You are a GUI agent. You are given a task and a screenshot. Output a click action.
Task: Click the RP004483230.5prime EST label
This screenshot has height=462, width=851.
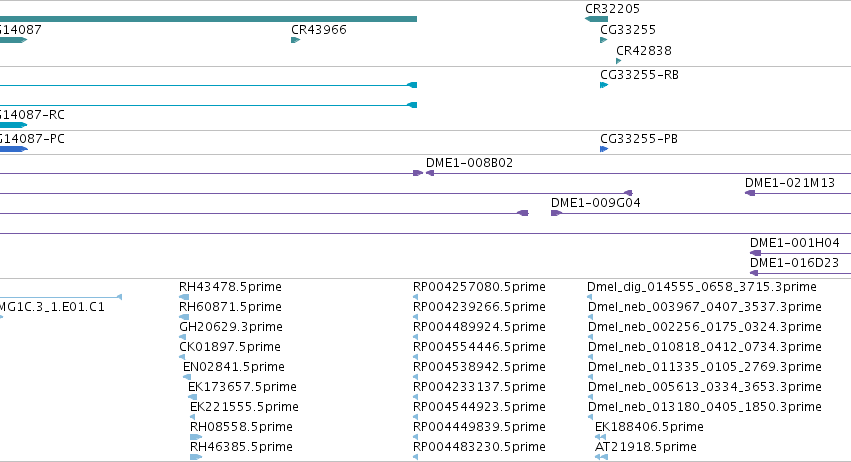(479, 447)
